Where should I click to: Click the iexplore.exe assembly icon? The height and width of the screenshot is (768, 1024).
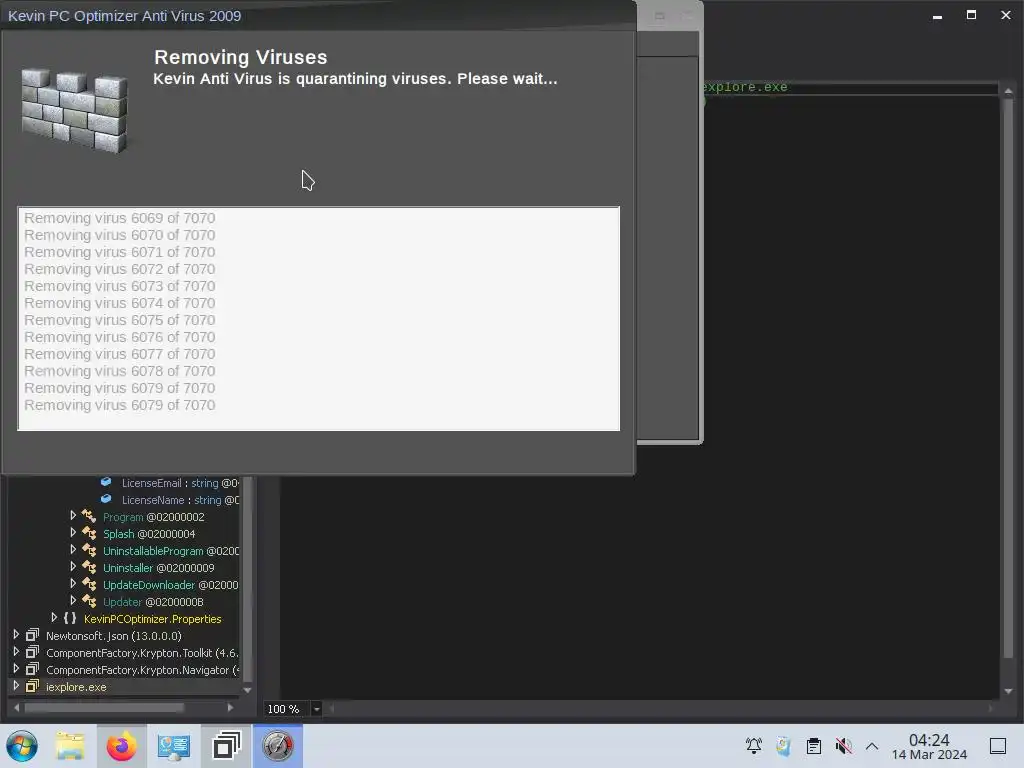pyautogui.click(x=32, y=686)
